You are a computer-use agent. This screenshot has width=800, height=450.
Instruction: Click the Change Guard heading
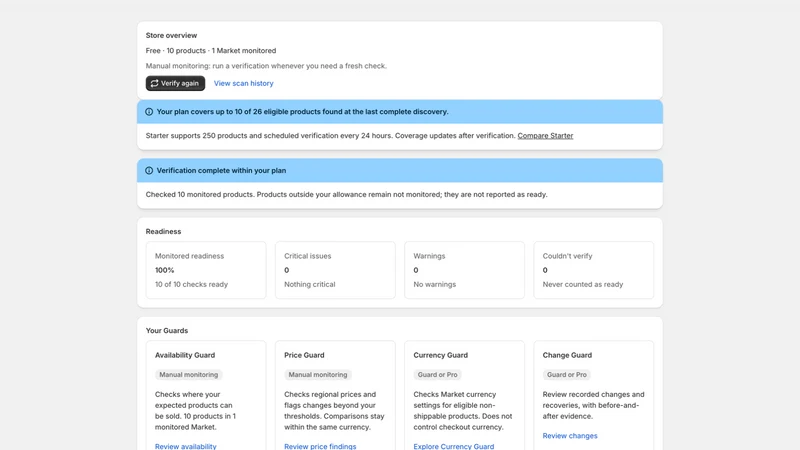567,355
